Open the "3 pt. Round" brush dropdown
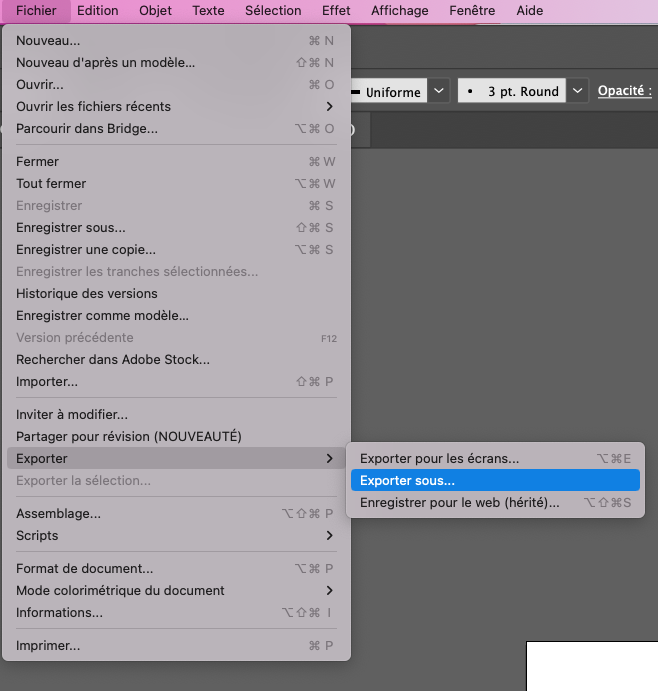Screen dimensions: 658x691 (x=578, y=92)
